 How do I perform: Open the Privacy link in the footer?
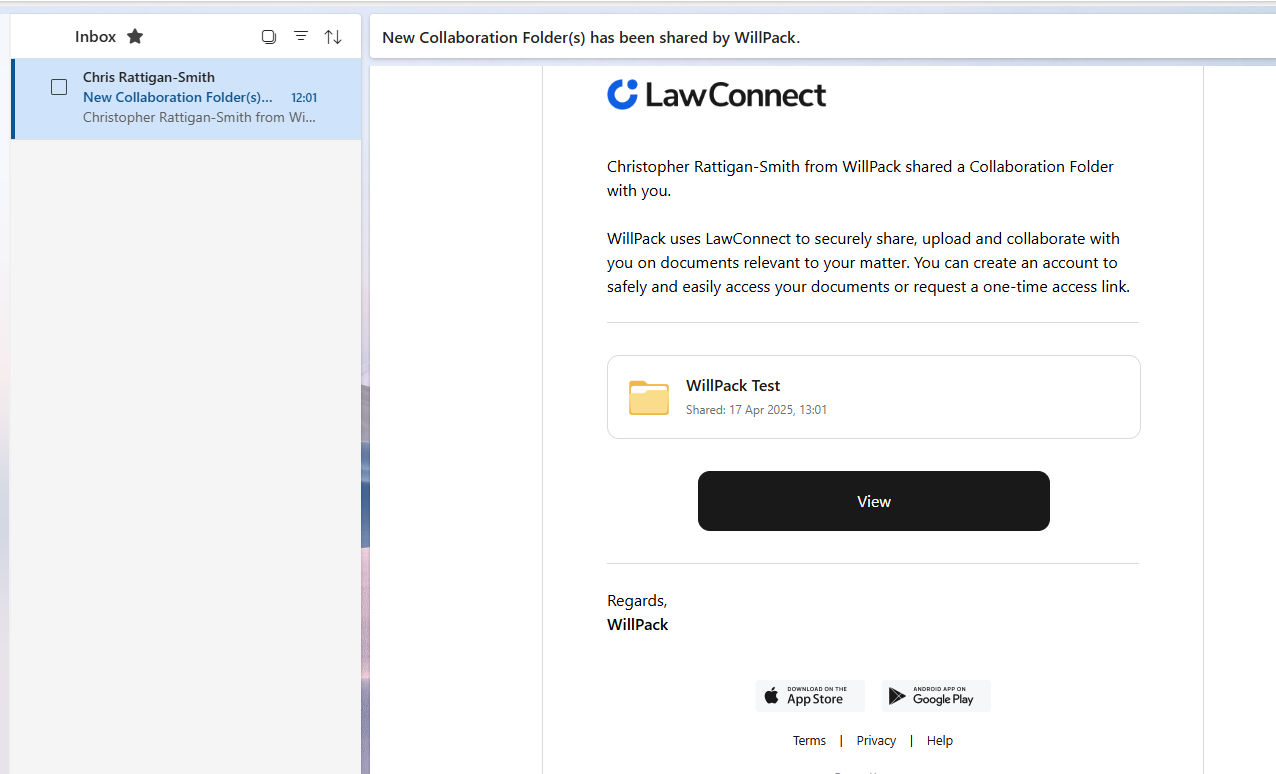coord(875,740)
